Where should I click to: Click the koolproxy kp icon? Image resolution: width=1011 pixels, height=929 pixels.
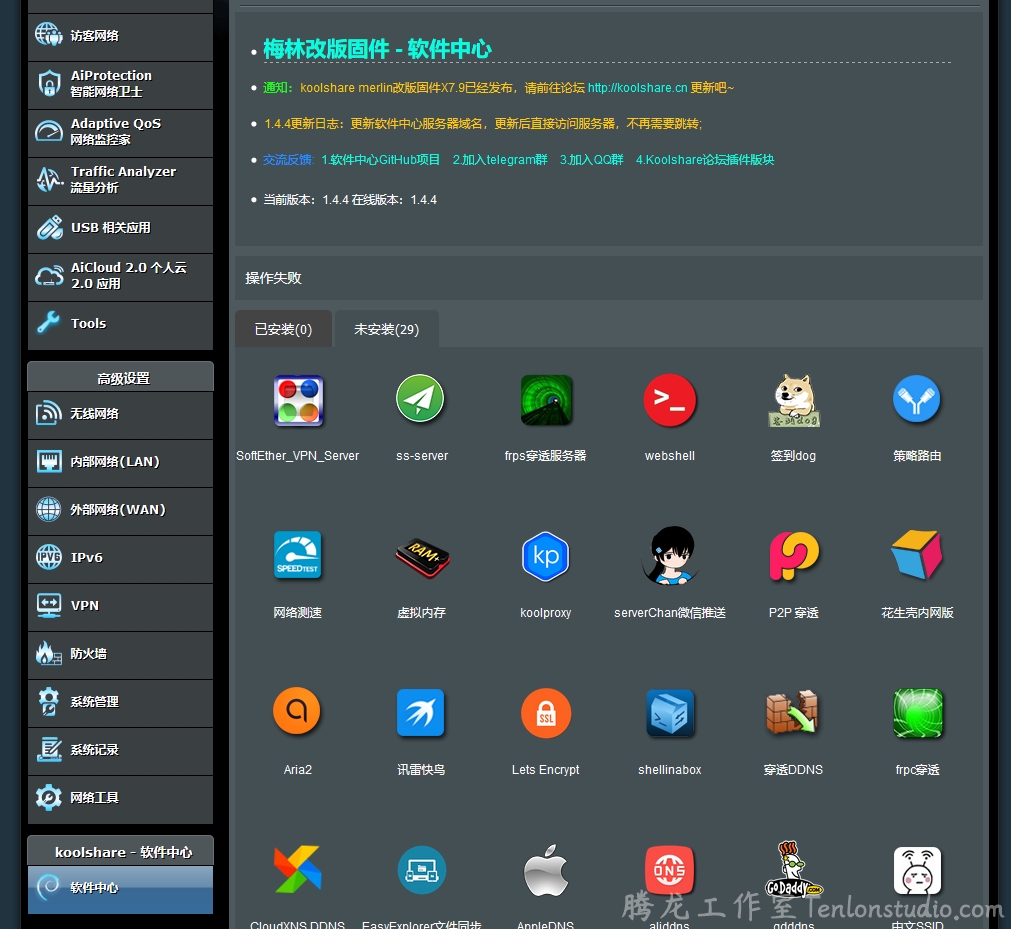coord(545,556)
